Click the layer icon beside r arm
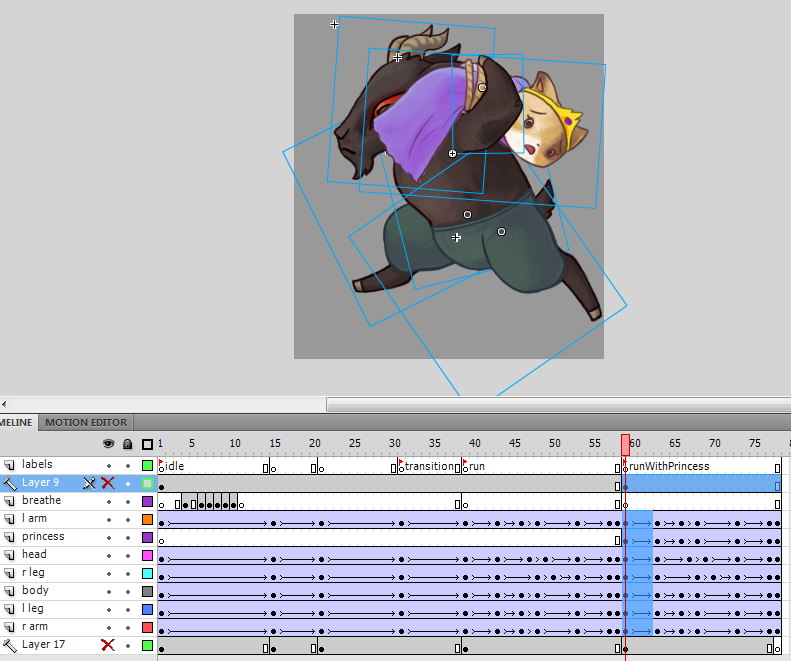791x661 pixels. coord(10,627)
